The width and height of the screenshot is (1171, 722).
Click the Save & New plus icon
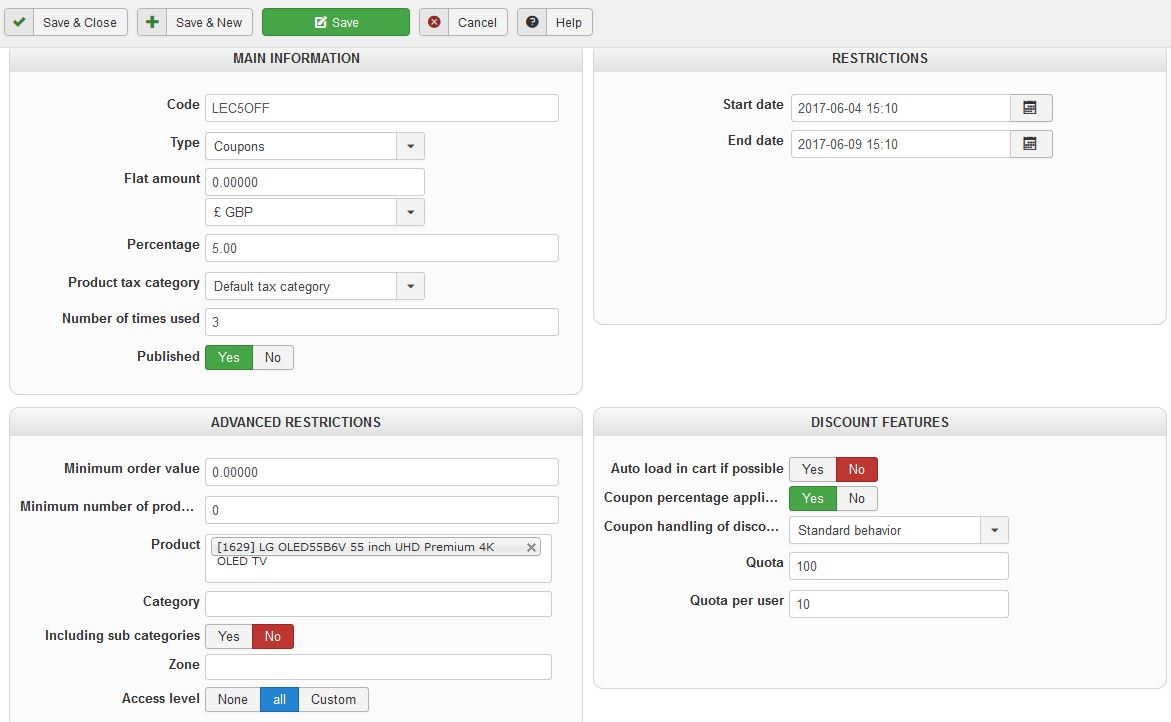(x=152, y=22)
